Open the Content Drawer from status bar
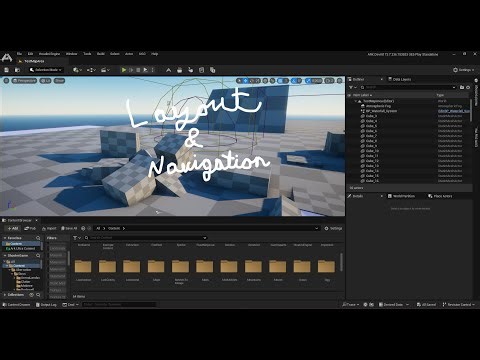Viewport: 480px width, 360px height. [x=16, y=305]
